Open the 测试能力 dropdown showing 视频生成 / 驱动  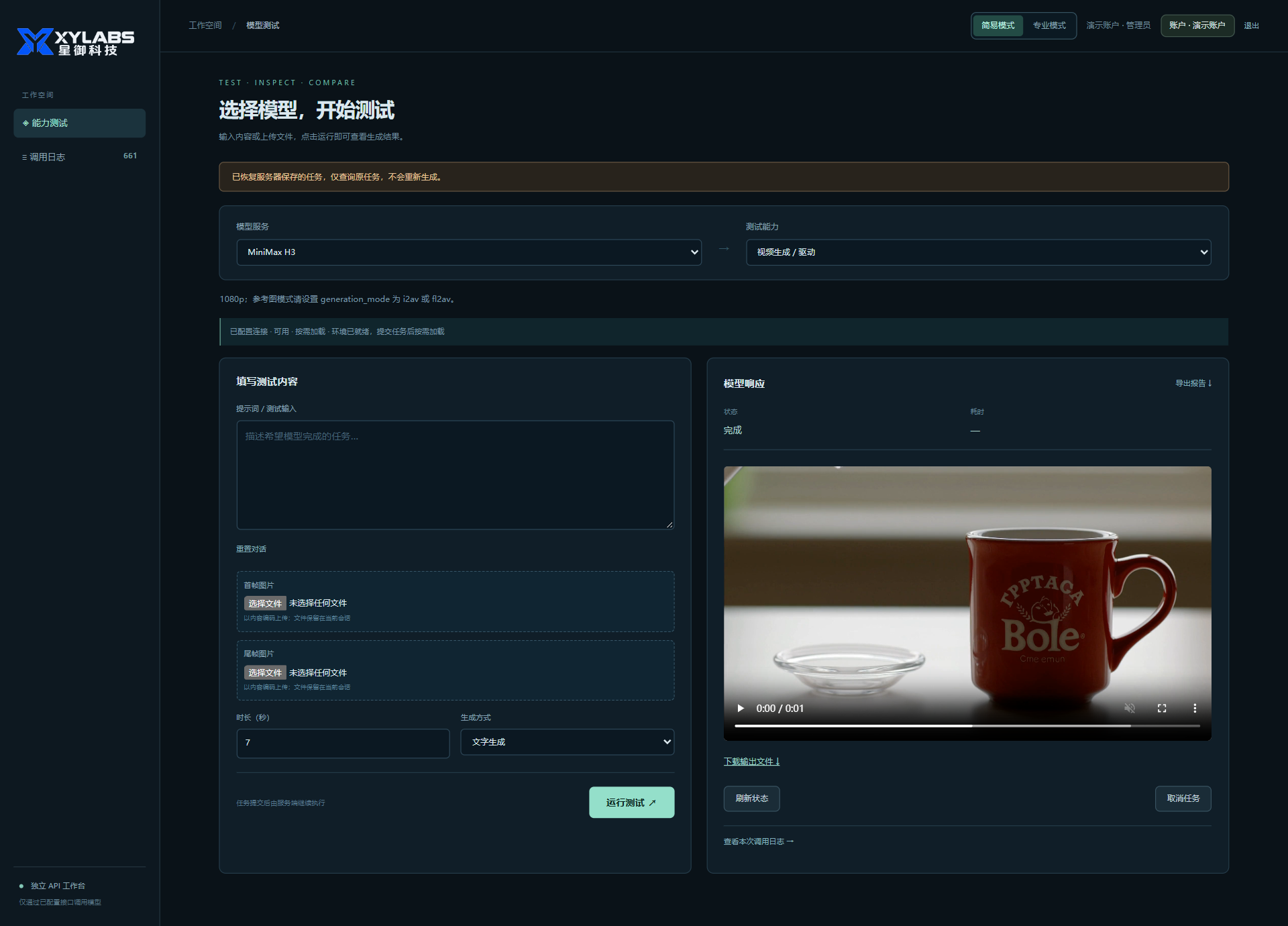978,252
